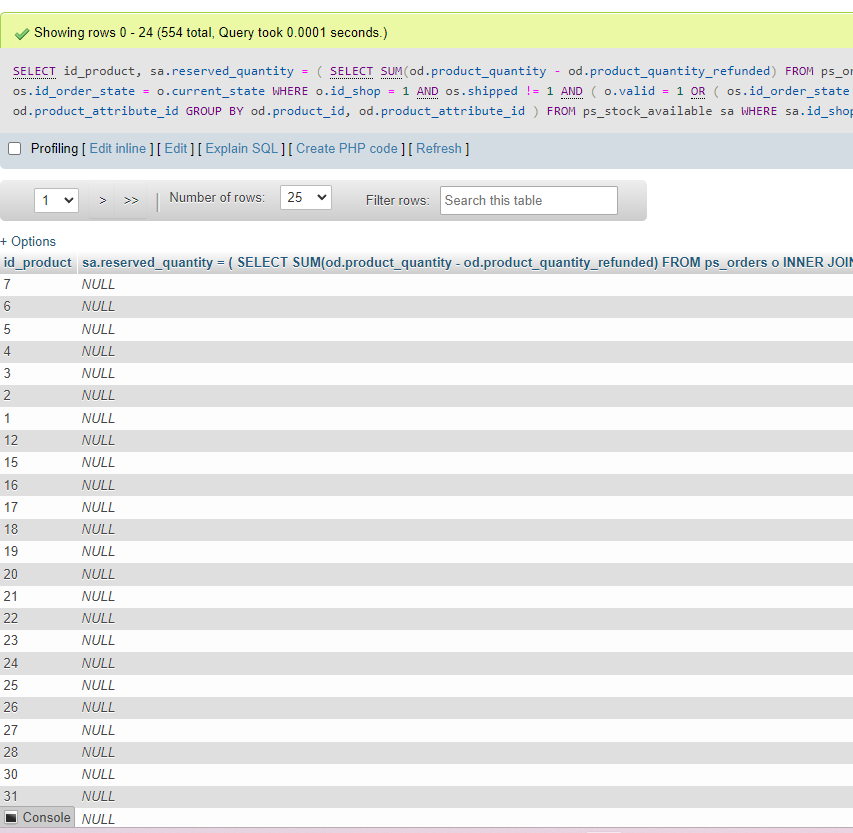Click the first AND keyword in query
This screenshot has width=853, height=833.
(x=428, y=91)
